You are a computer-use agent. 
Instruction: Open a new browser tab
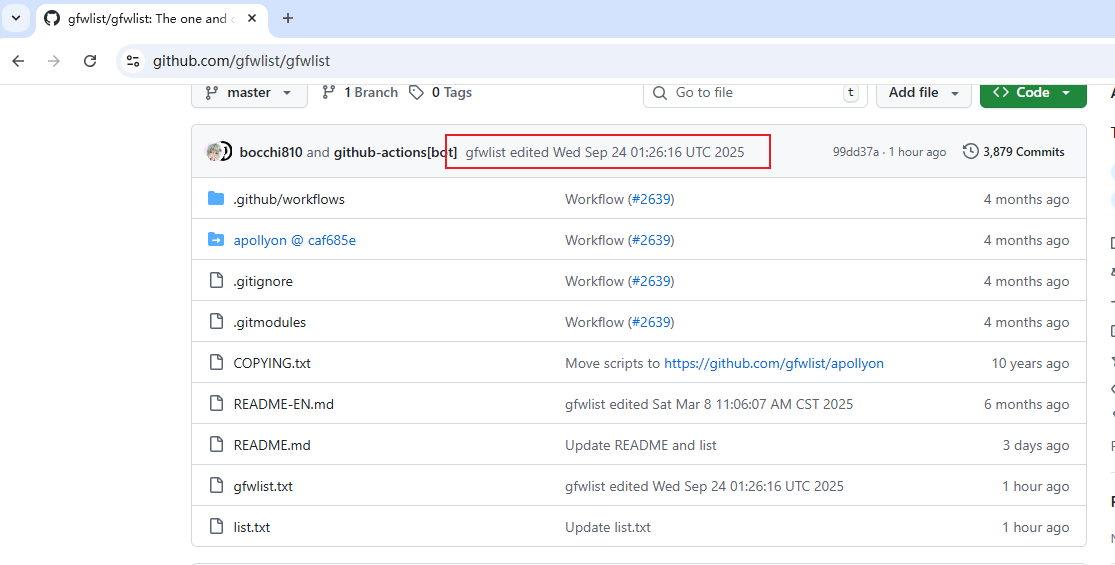pyautogui.click(x=288, y=18)
